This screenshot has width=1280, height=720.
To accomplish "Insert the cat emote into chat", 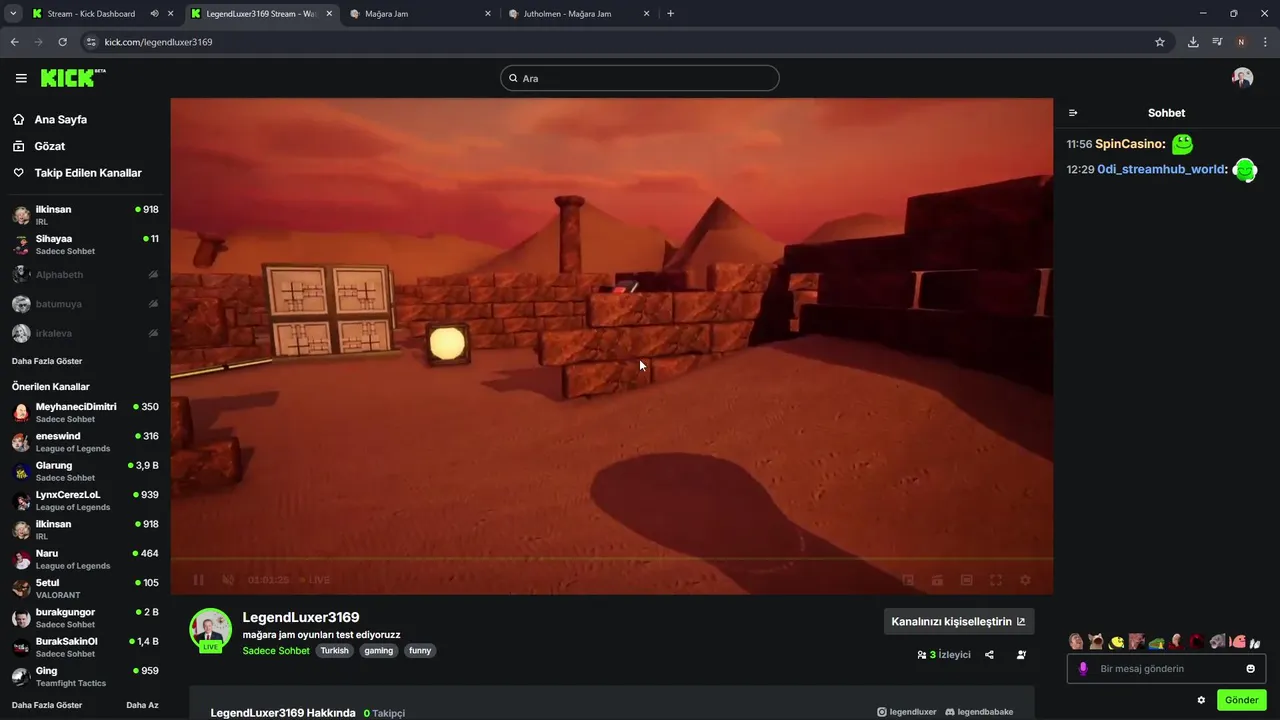I will [x=1096, y=642].
